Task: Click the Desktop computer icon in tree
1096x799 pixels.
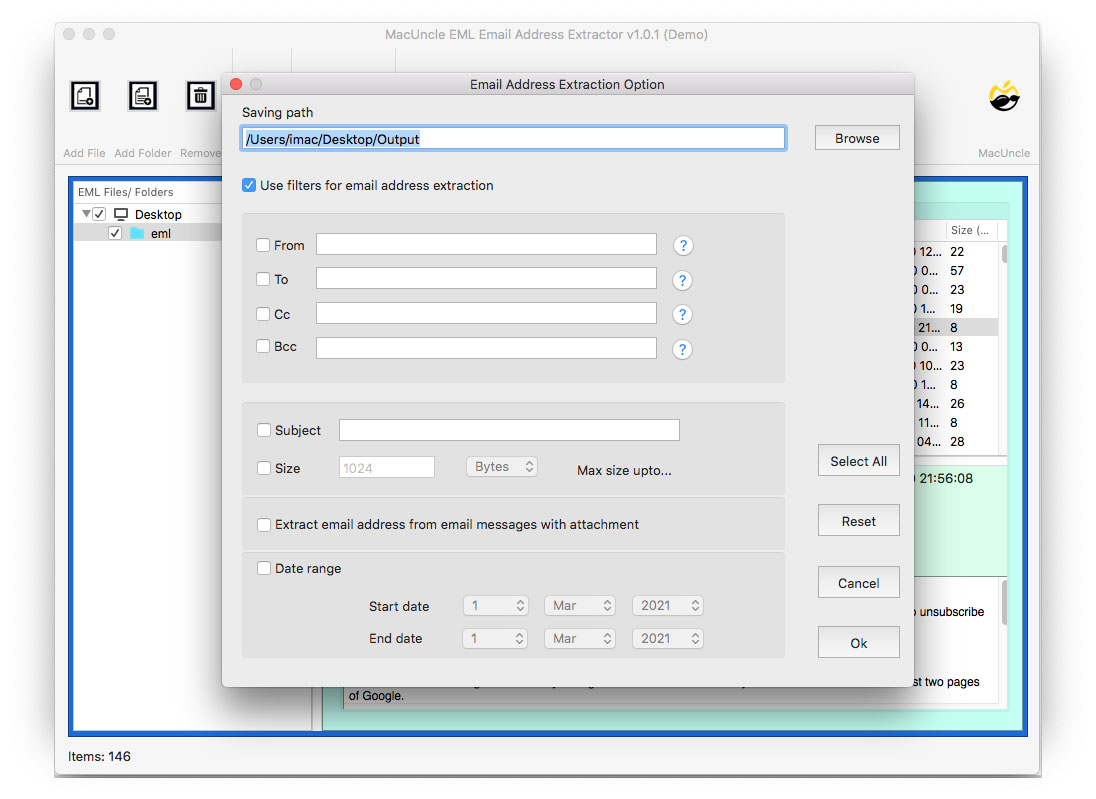Action: [121, 214]
